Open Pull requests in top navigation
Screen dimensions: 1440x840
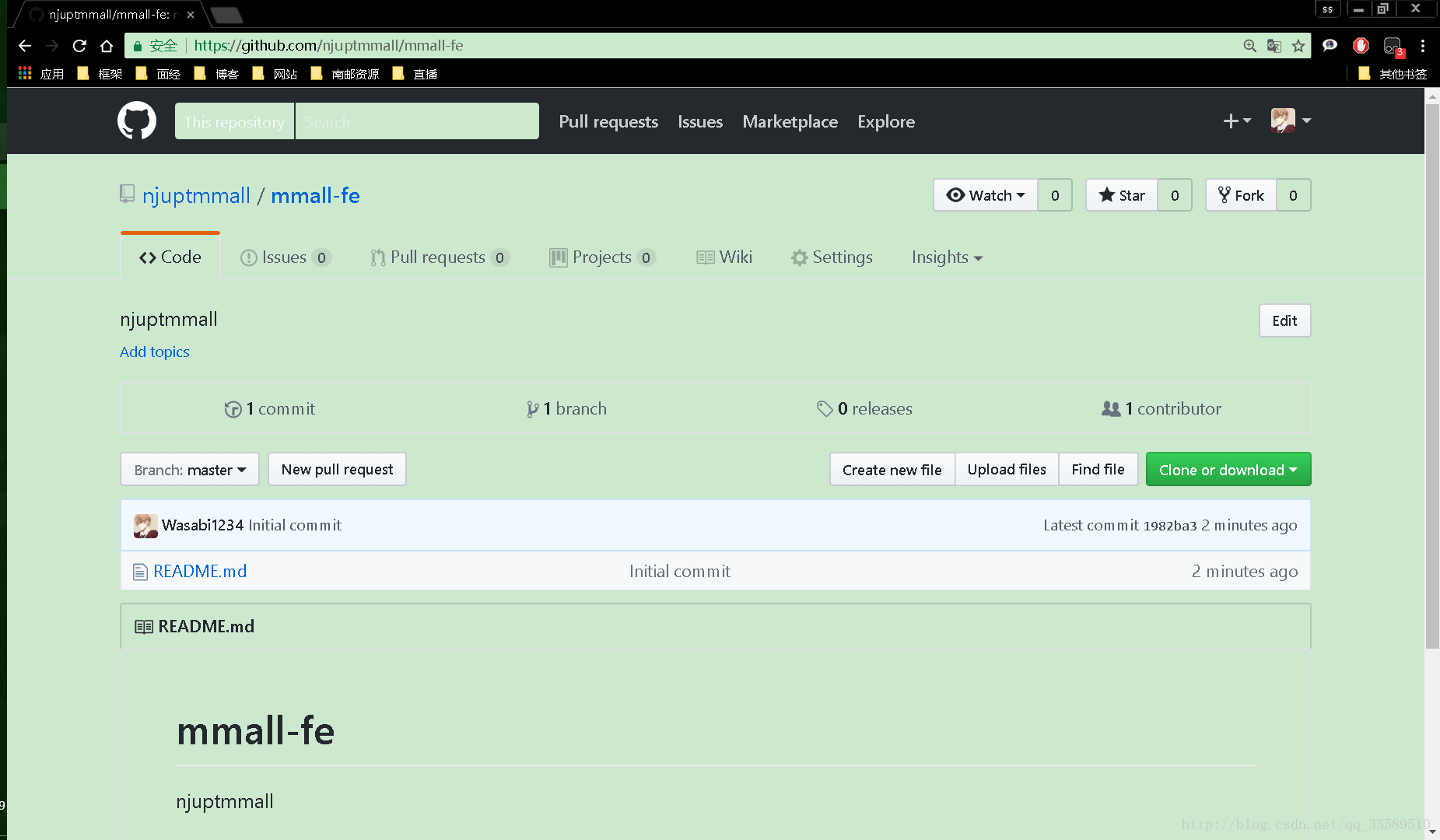coord(608,121)
